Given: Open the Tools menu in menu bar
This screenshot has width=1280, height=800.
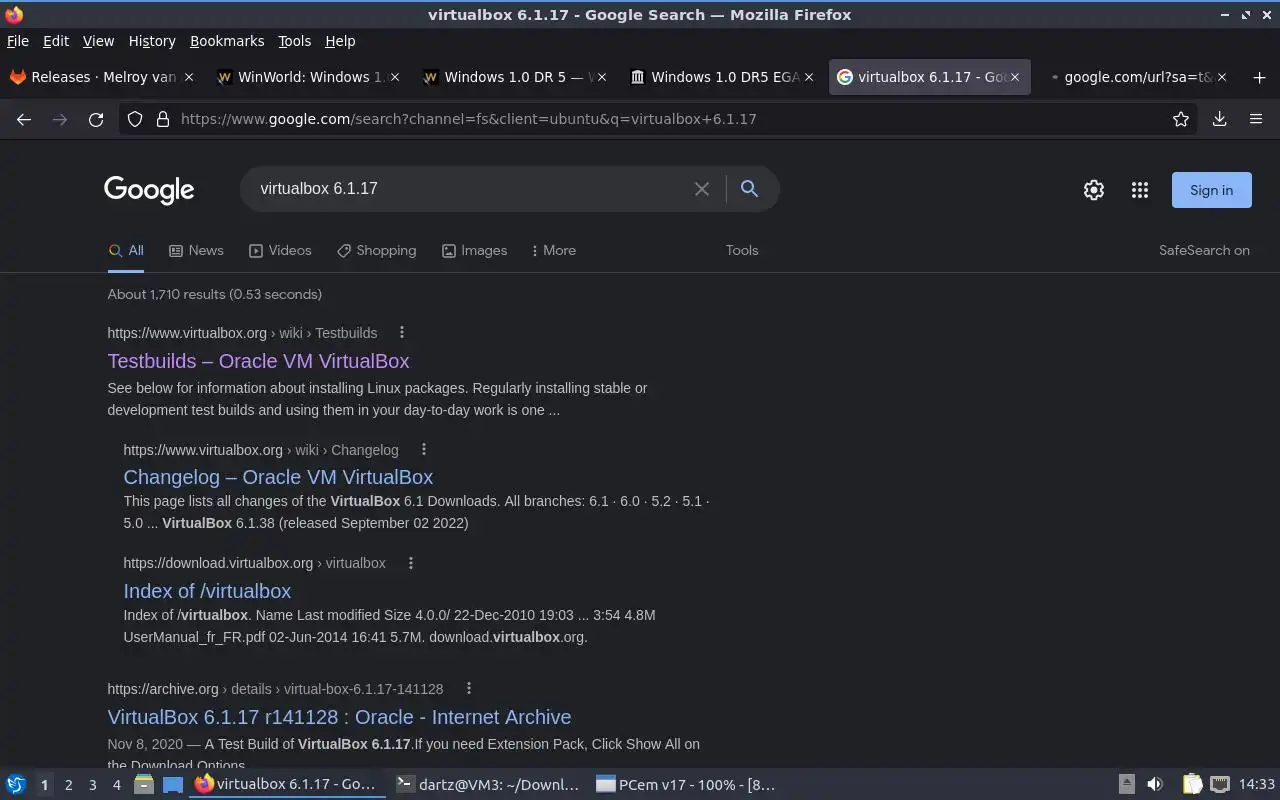Looking at the screenshot, I should (294, 41).
